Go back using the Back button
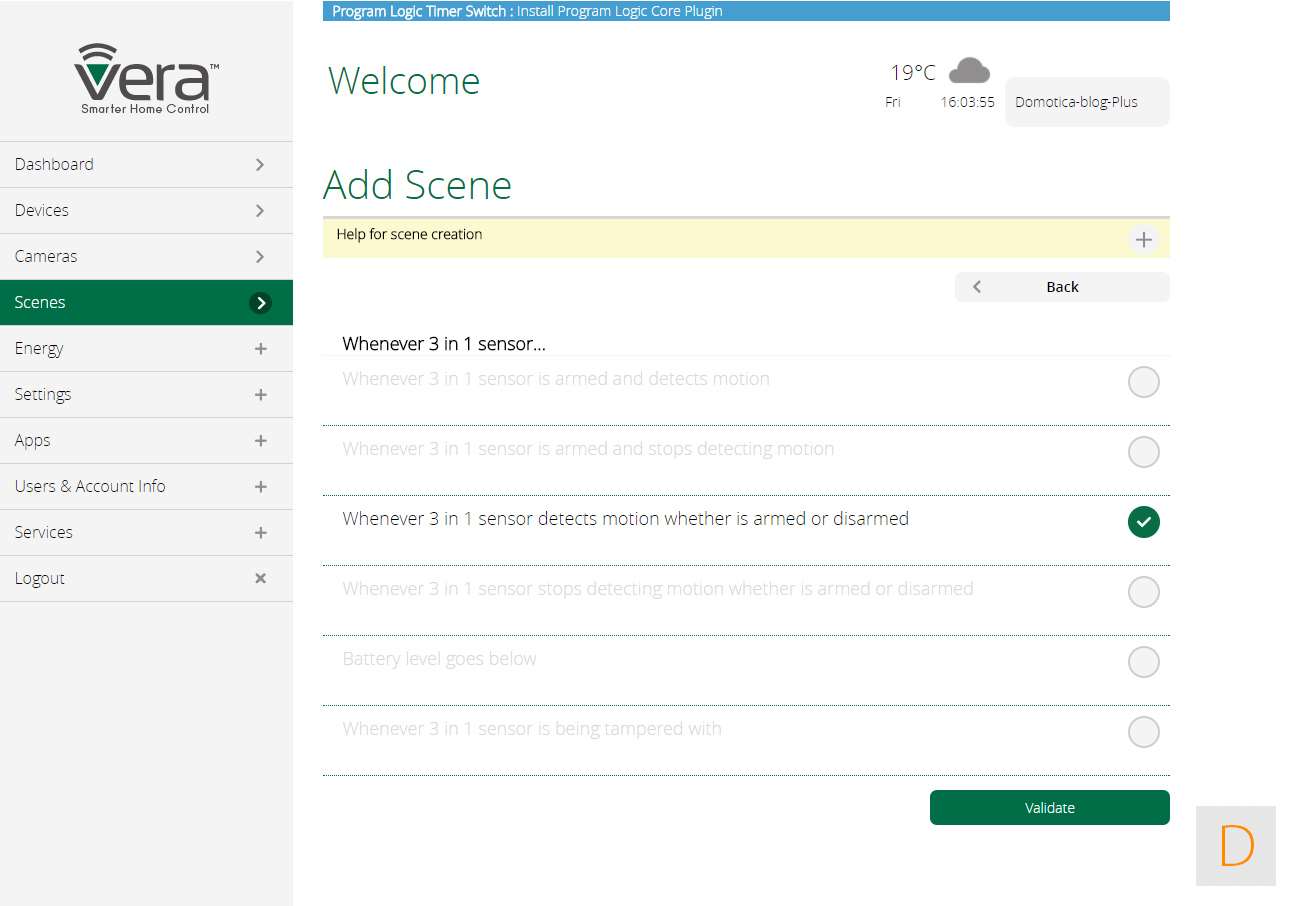This screenshot has height=906, width=1296. click(1061, 287)
